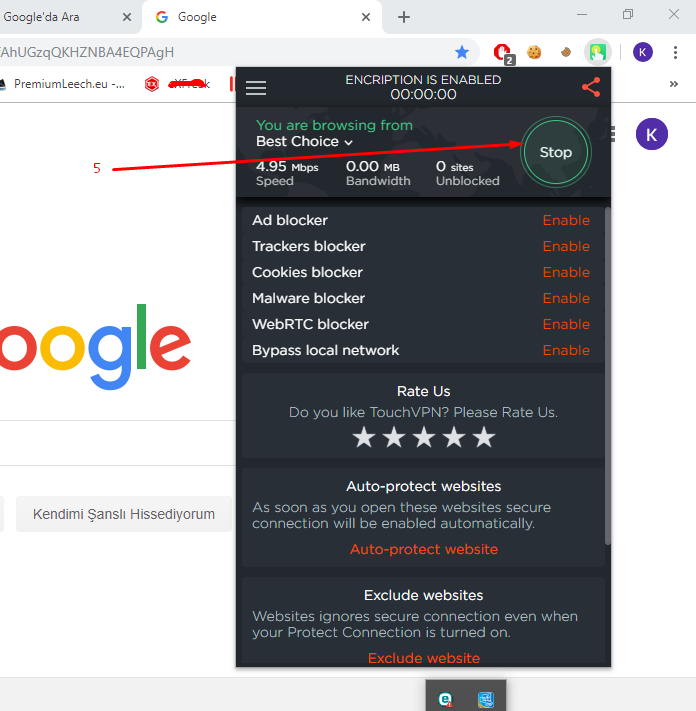Enable the Trackers blocker
Viewport: 696px width, 711px height.
coord(566,246)
